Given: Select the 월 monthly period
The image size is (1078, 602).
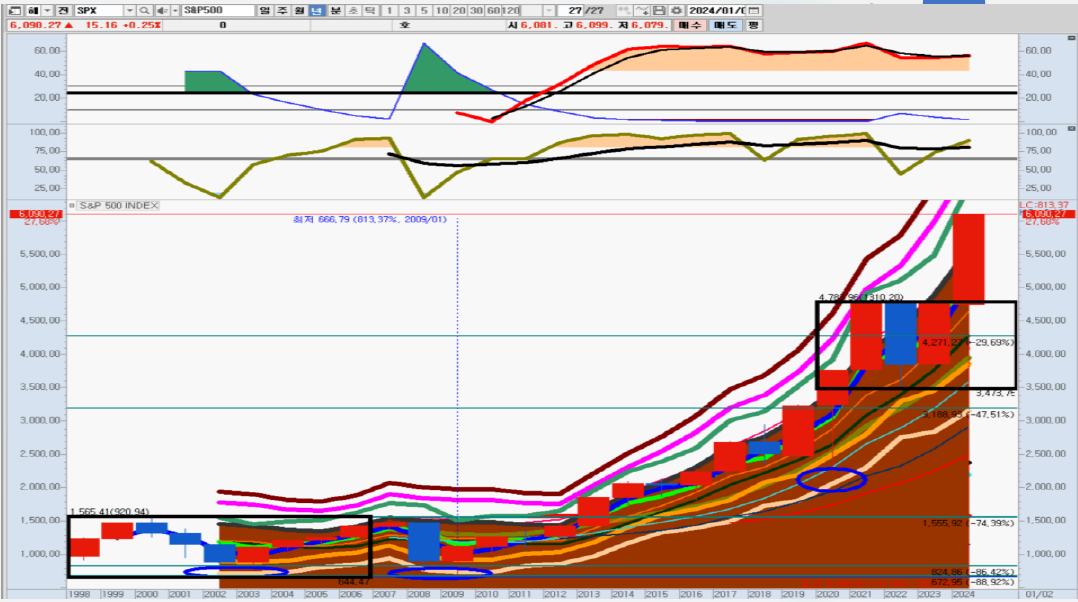Looking at the screenshot, I should coord(299,11).
